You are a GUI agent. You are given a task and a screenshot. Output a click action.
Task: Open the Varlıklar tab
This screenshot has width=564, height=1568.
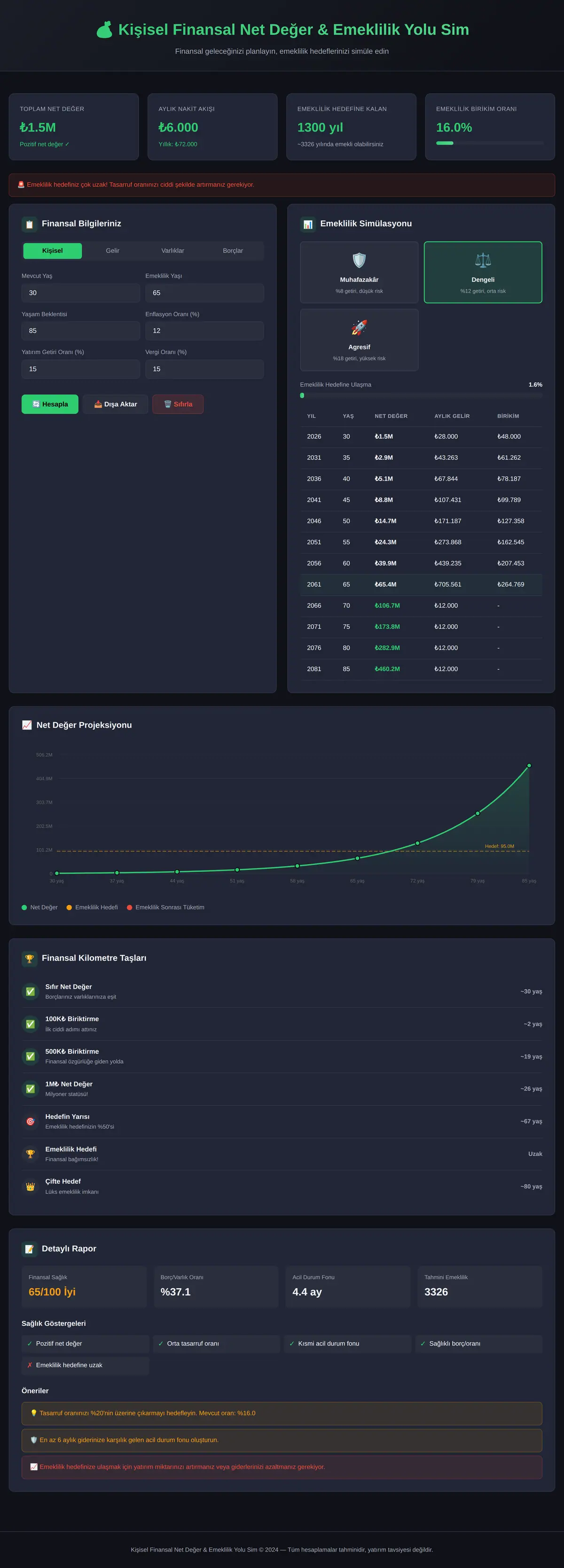pyautogui.click(x=173, y=251)
